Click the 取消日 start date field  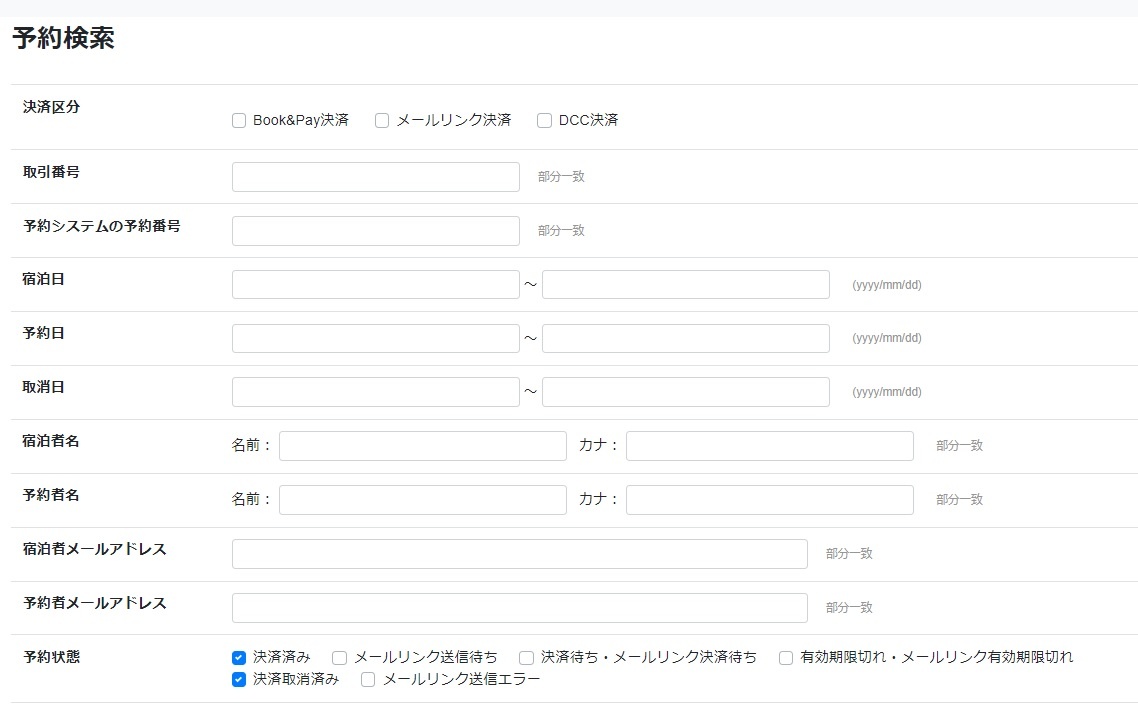pyautogui.click(x=376, y=392)
